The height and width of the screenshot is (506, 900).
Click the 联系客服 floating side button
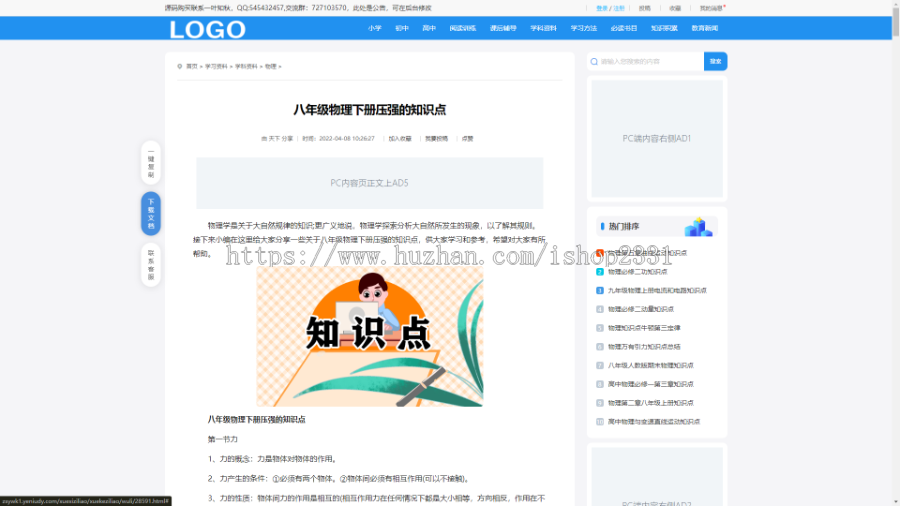coord(151,264)
